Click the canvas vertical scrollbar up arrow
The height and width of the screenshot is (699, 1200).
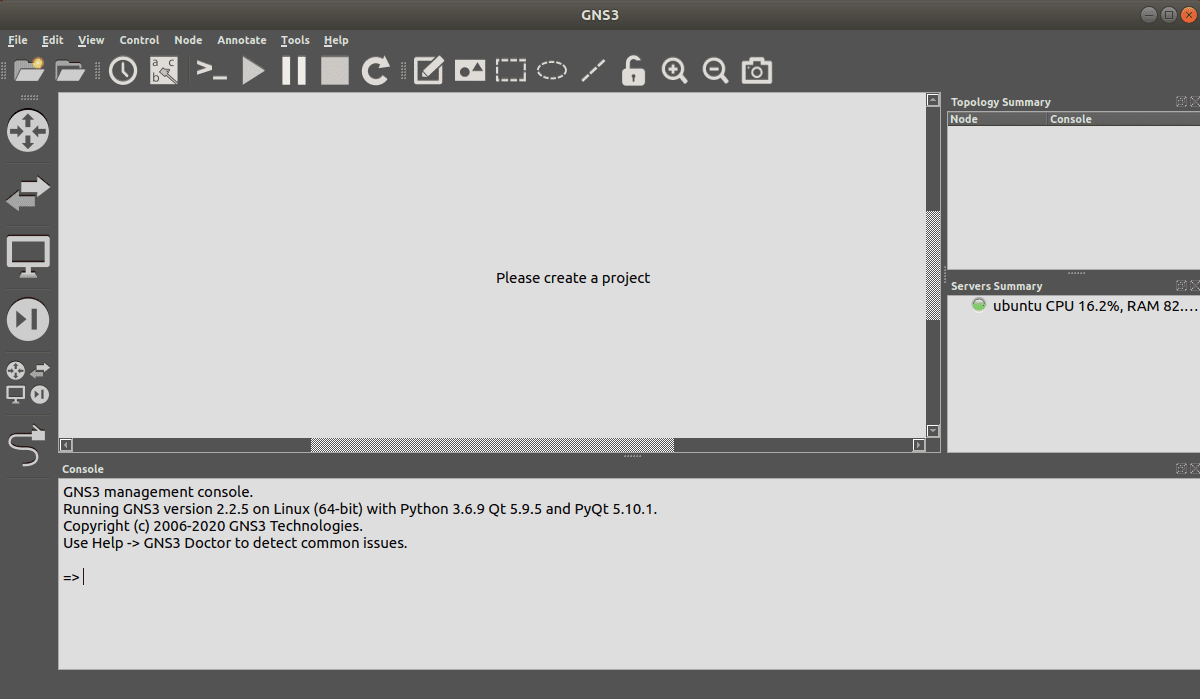933,101
